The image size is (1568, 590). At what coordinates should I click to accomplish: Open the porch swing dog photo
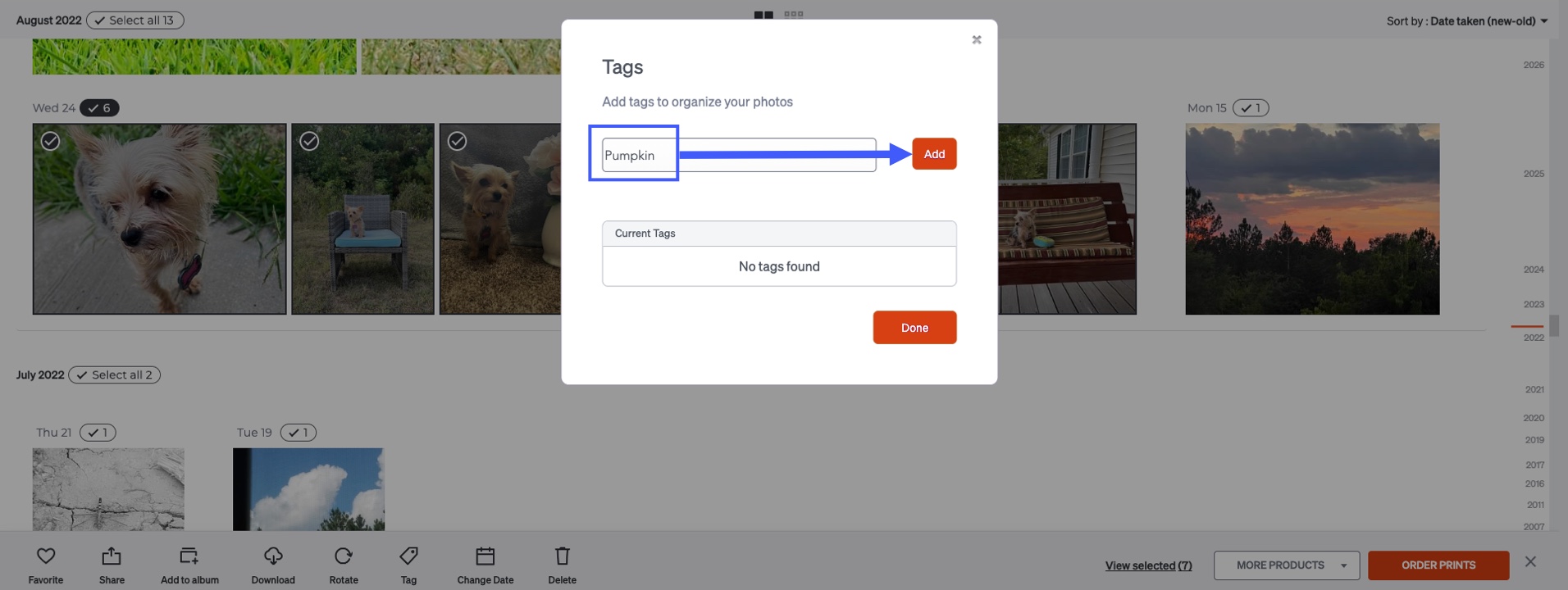coord(1067,219)
